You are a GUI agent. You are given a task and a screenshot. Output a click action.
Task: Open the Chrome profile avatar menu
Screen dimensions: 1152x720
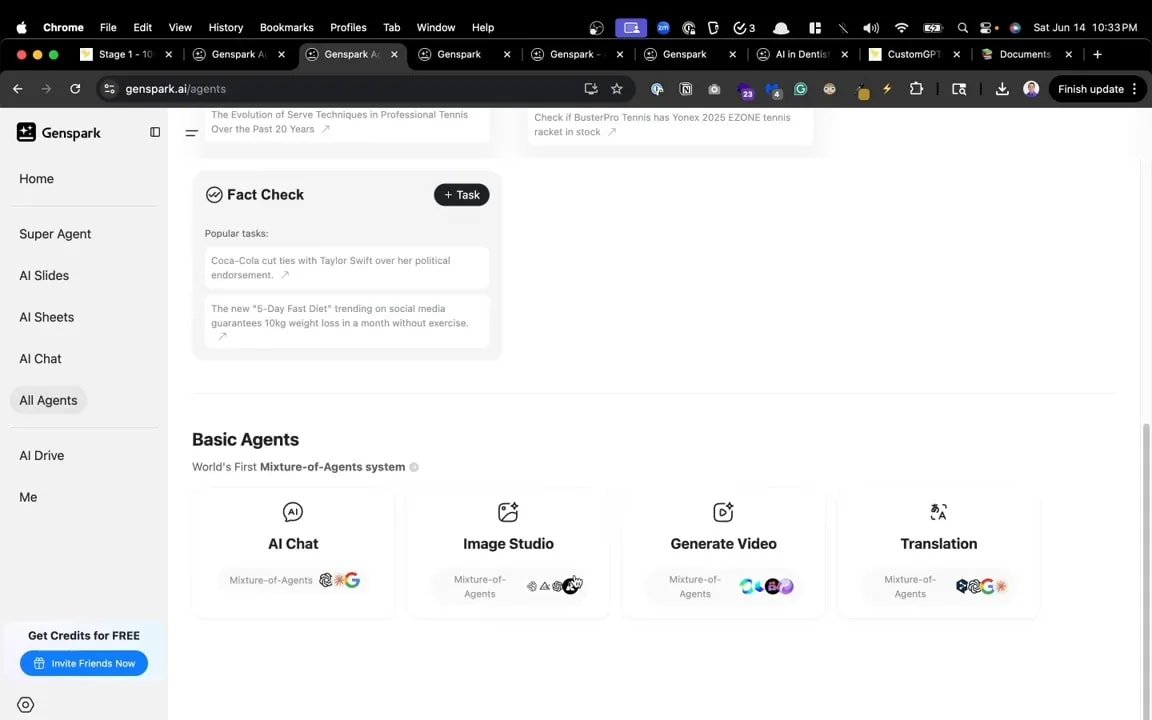tap(1031, 89)
